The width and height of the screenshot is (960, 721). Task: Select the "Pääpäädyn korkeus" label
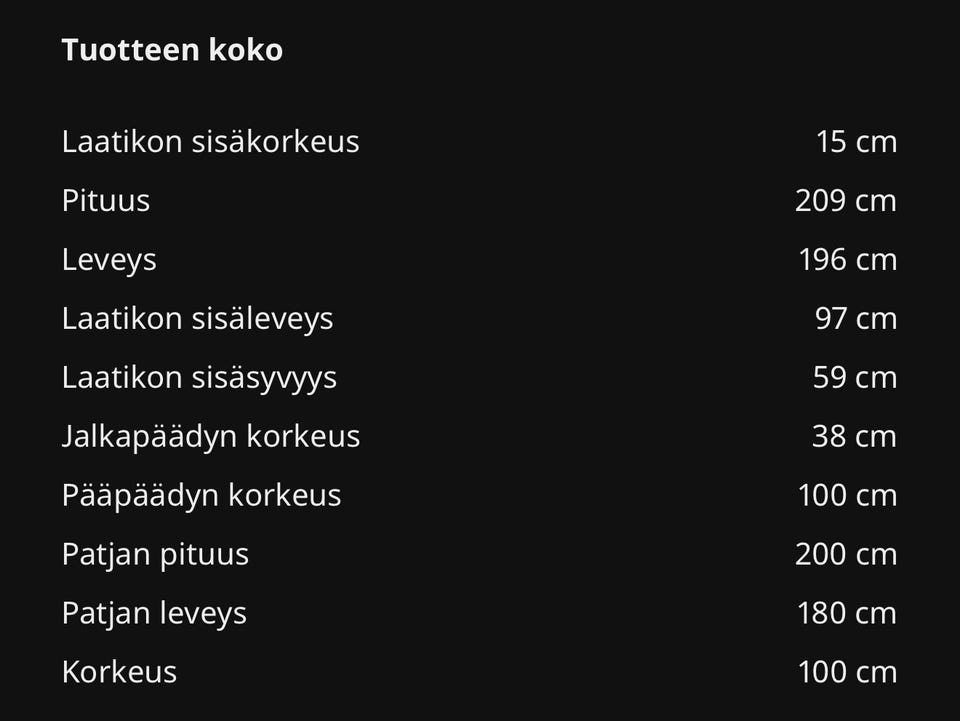pyautogui.click(x=201, y=495)
